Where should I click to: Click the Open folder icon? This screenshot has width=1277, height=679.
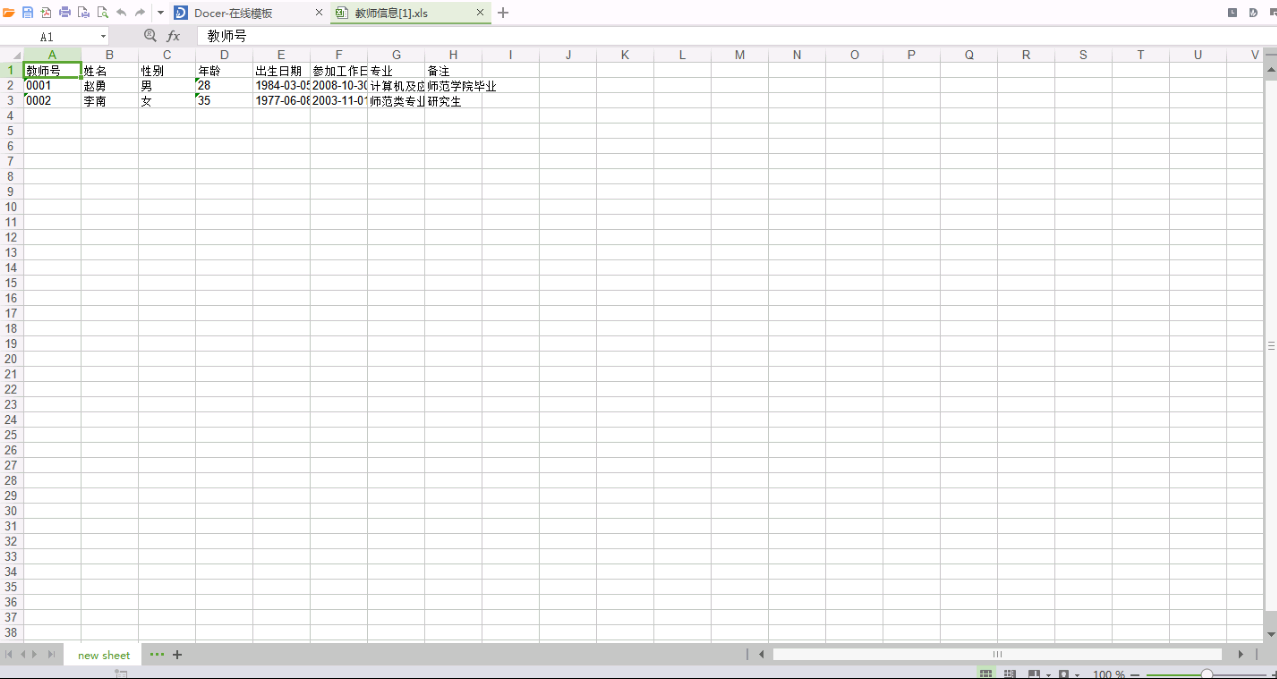click(x=9, y=13)
